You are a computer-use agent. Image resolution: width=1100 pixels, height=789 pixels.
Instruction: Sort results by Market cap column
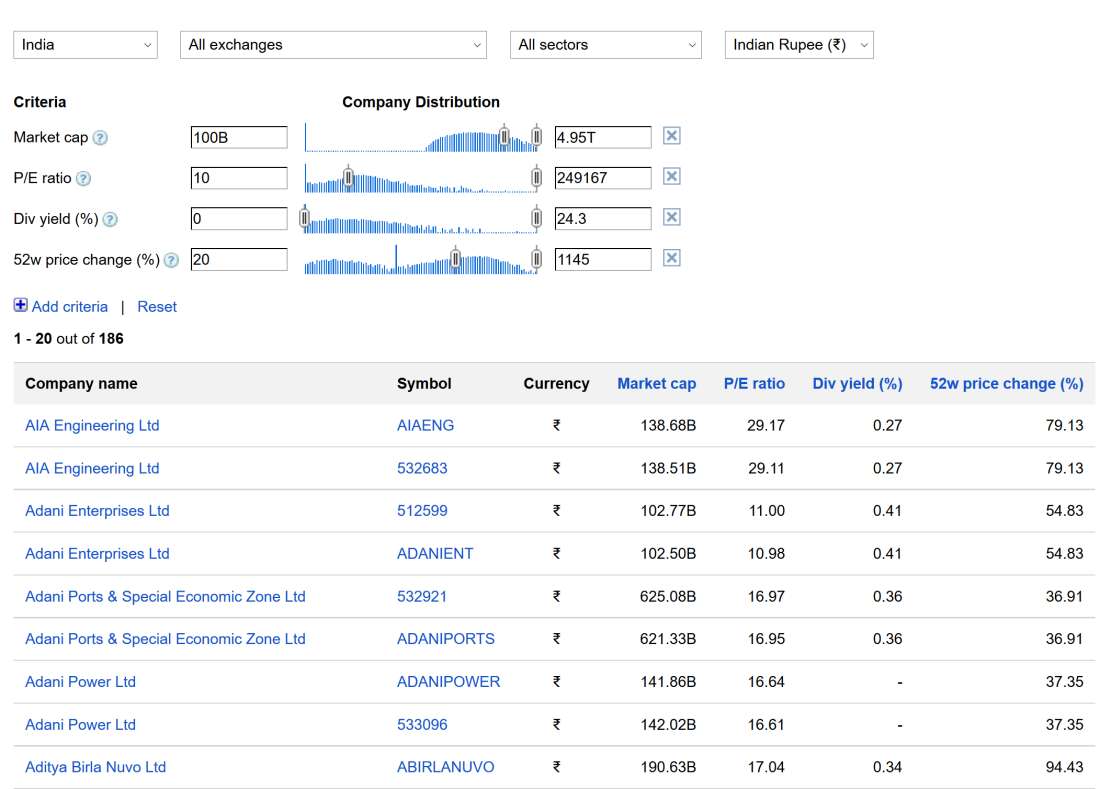click(657, 384)
